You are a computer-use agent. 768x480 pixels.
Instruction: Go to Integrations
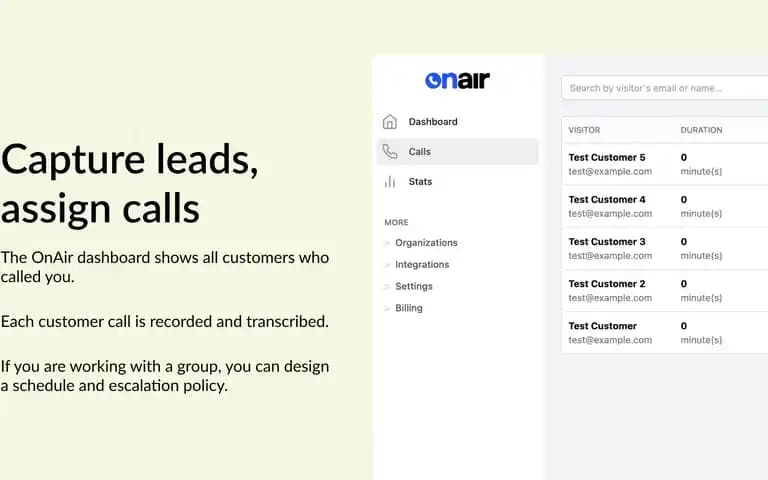point(422,264)
